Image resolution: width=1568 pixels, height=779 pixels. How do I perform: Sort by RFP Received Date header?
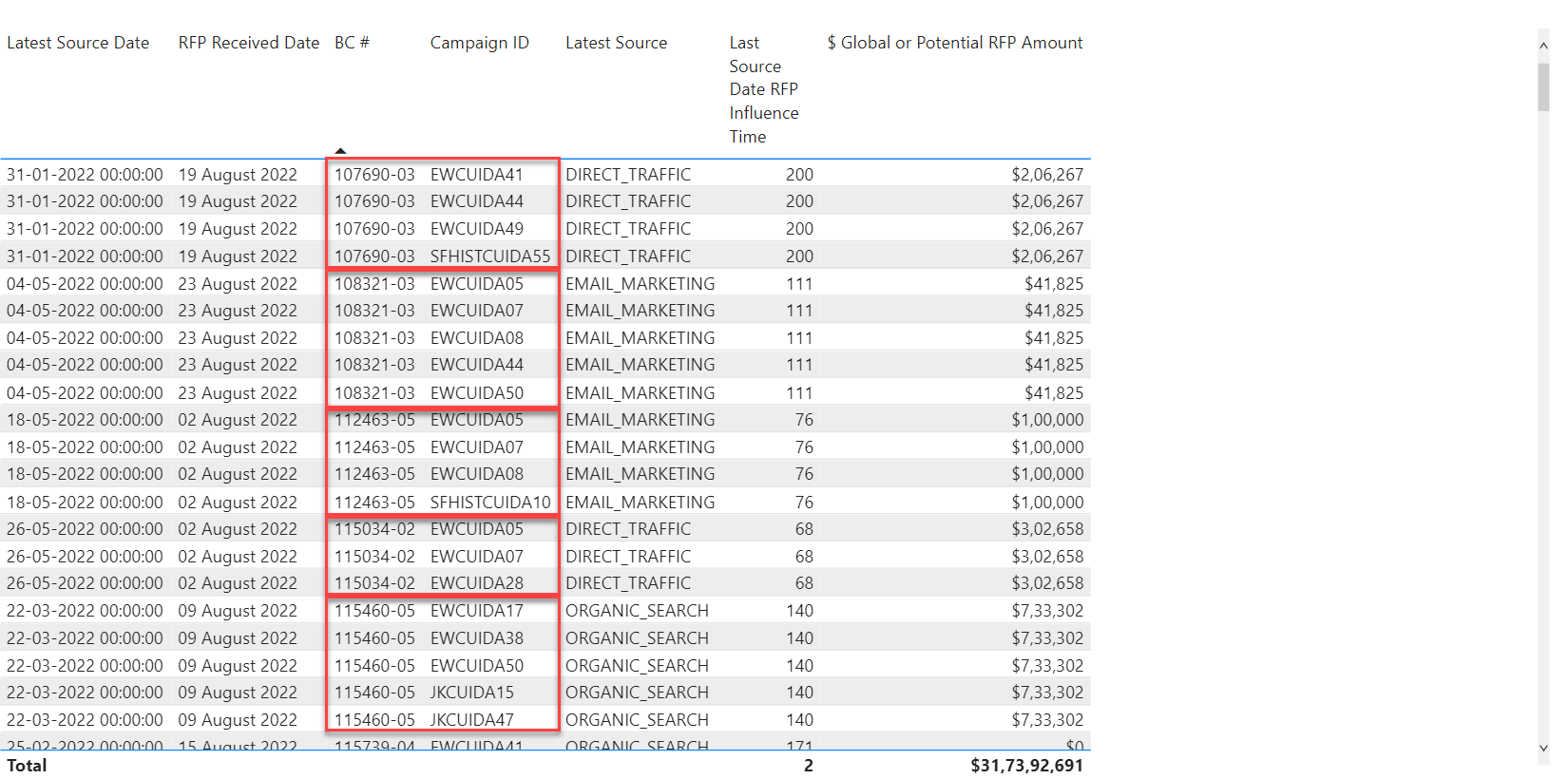click(248, 43)
